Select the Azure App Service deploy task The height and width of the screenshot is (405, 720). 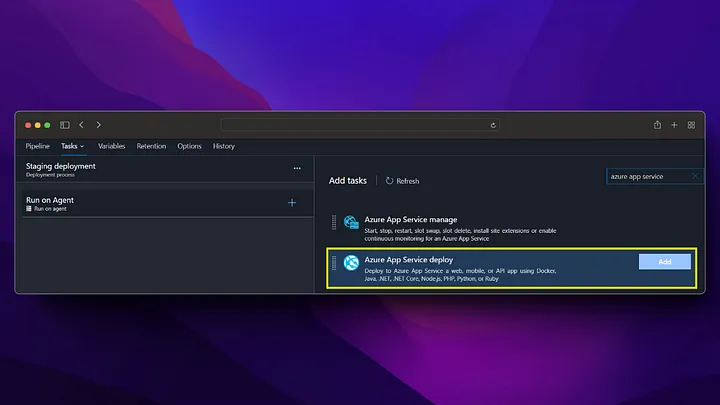512,268
